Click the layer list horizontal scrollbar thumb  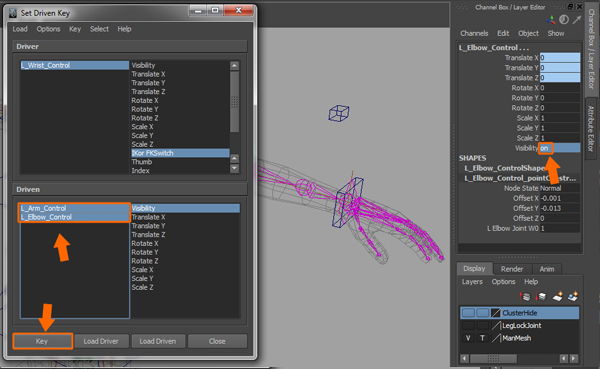point(493,359)
